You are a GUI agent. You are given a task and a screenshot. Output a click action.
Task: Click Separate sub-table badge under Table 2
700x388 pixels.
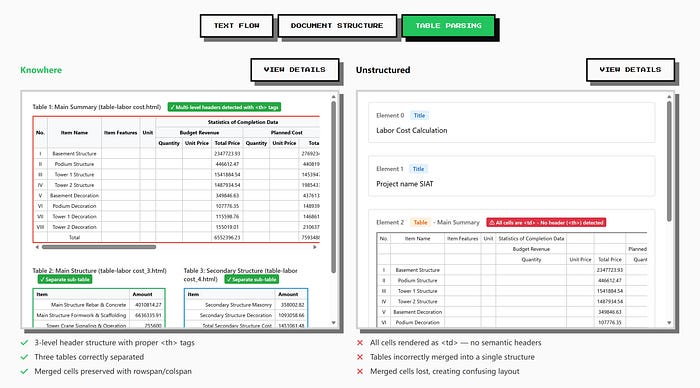coord(65,280)
